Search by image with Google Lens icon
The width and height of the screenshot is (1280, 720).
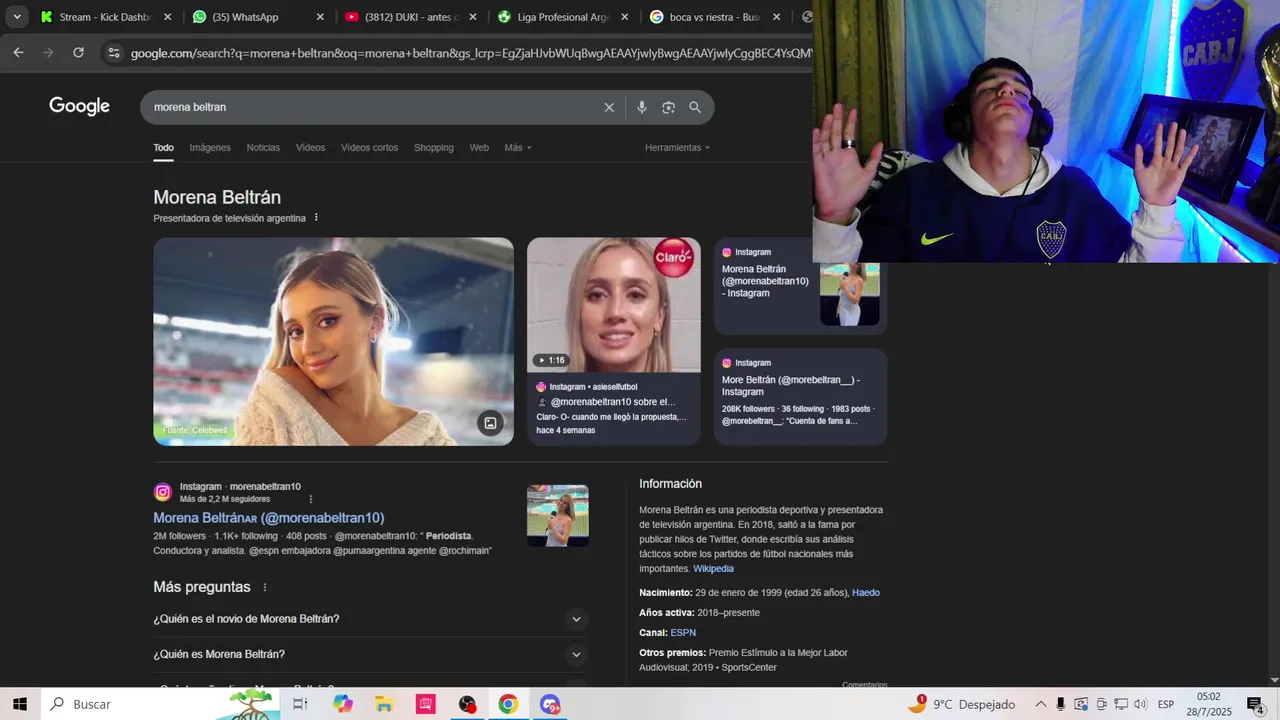668,107
